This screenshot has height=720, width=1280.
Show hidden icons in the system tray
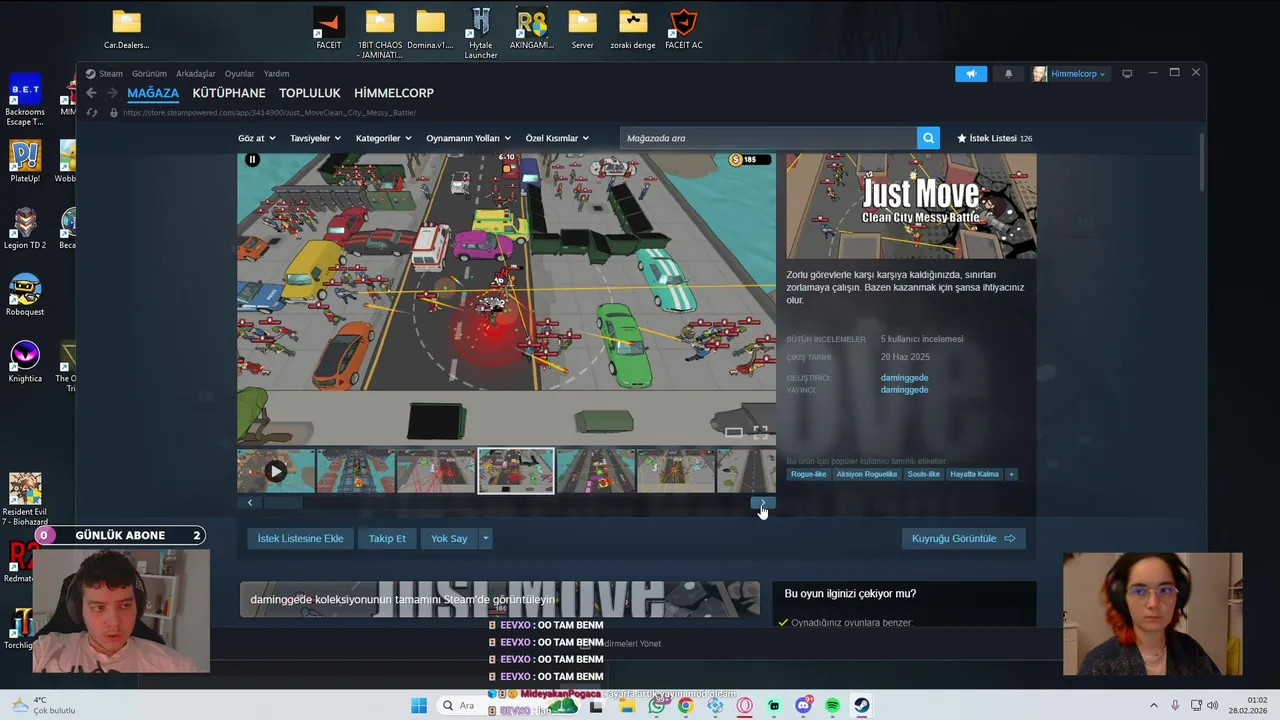[x=1153, y=706]
